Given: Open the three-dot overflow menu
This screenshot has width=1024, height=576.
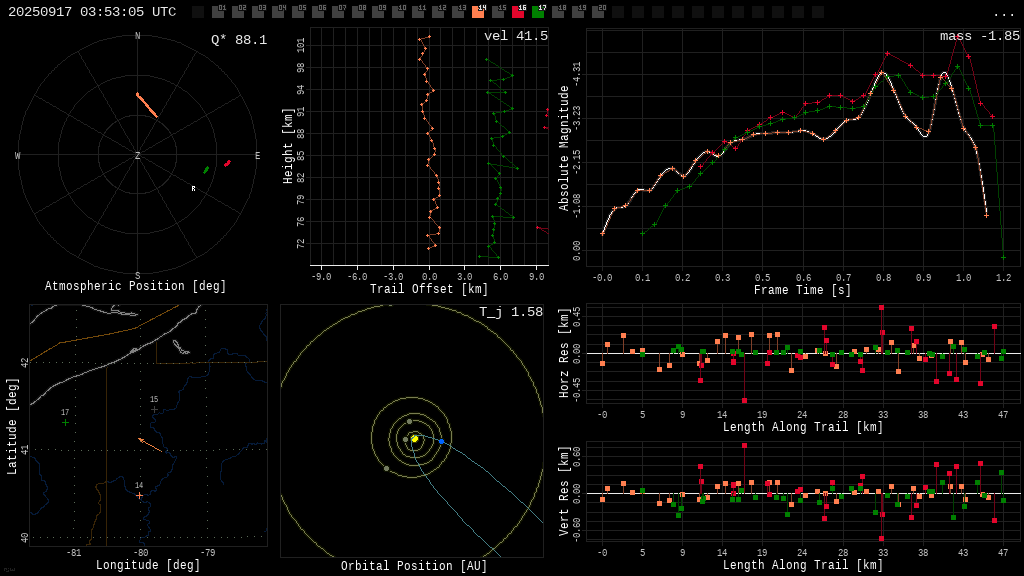Looking at the screenshot, I should coord(1003,13).
